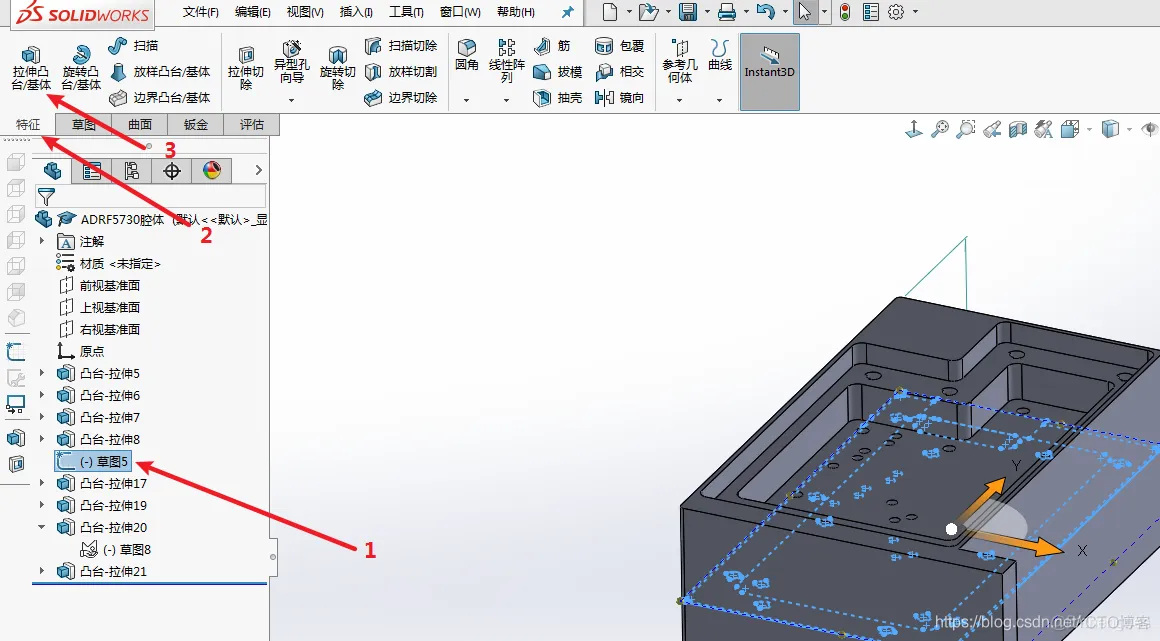The image size is (1160, 641).
Task: Switch to the 钣金 tab
Action: [x=195, y=124]
